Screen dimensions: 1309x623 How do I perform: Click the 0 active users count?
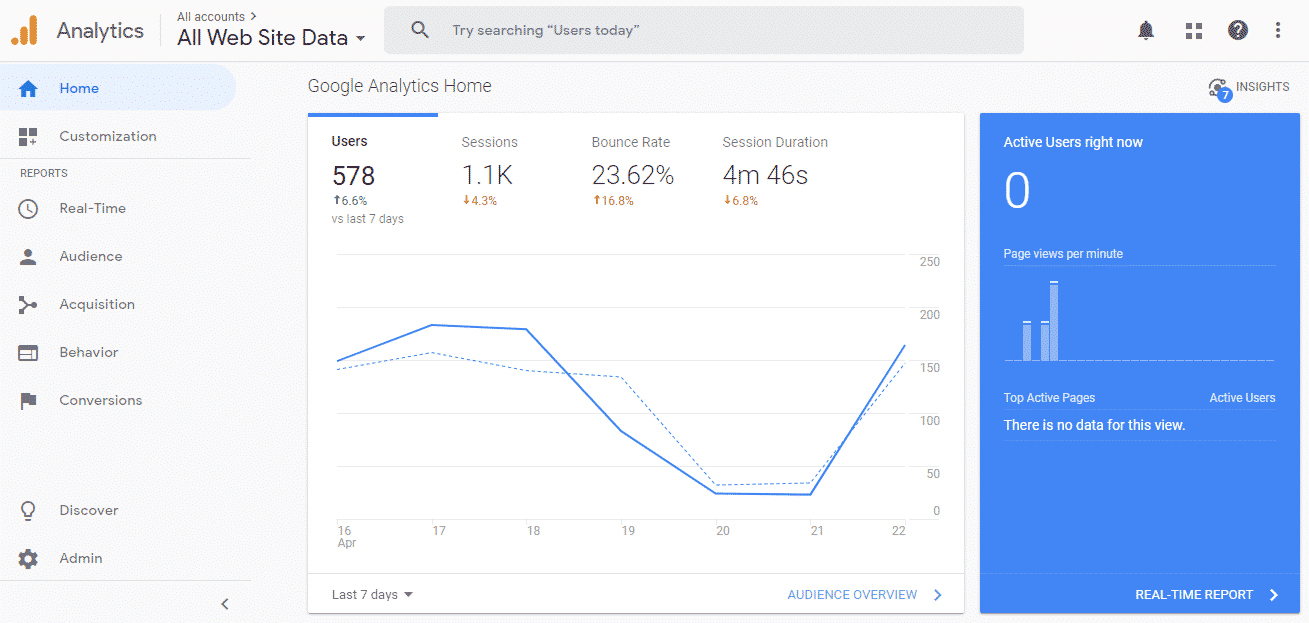pyautogui.click(x=1017, y=191)
